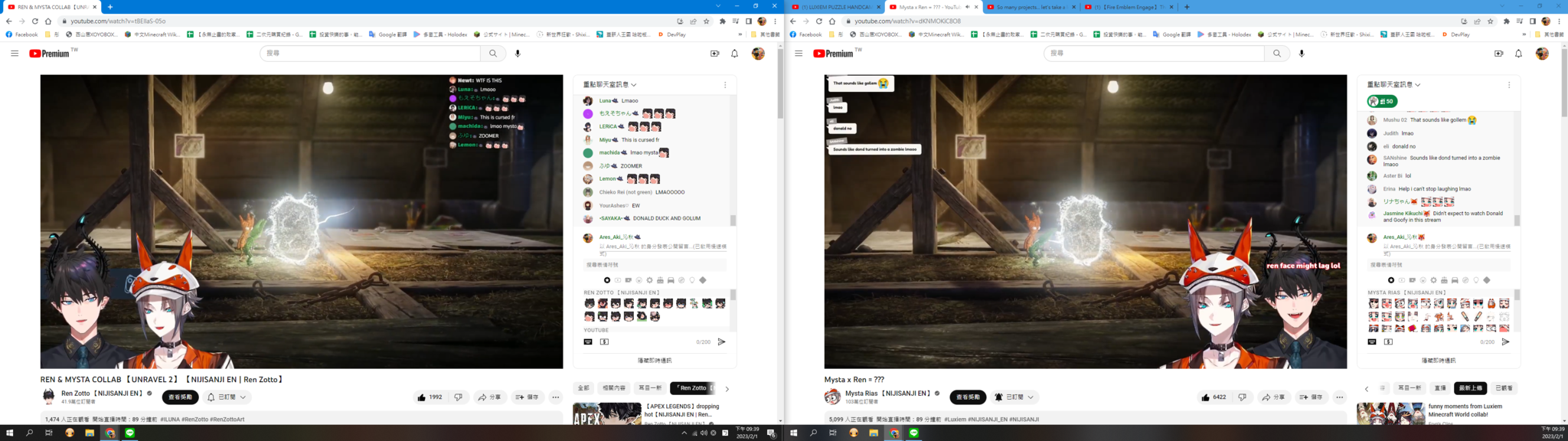Open LINE app from left taskbar
Image resolution: width=1568 pixels, height=441 pixels.
129,433
